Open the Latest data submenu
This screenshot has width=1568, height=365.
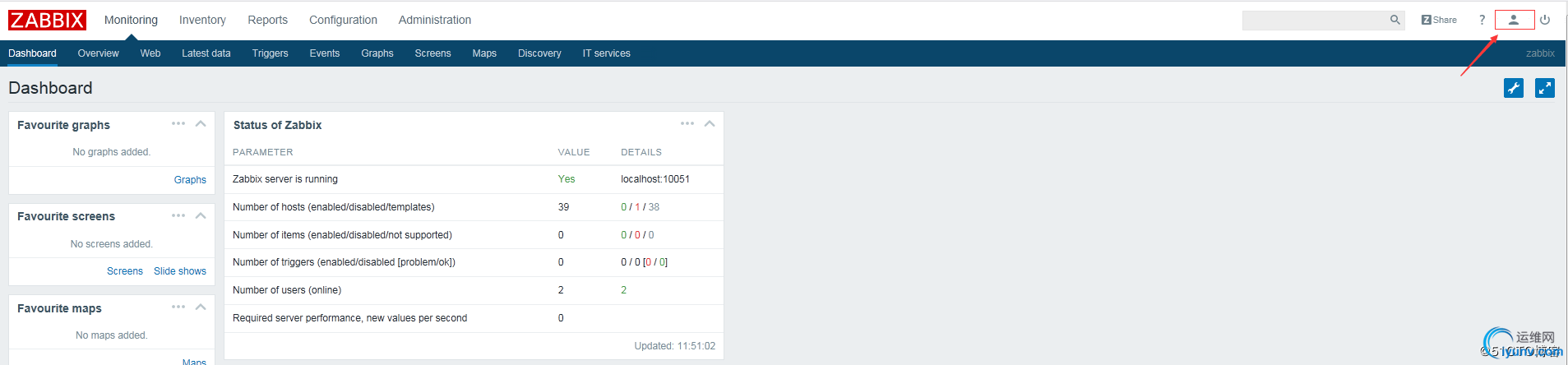206,53
